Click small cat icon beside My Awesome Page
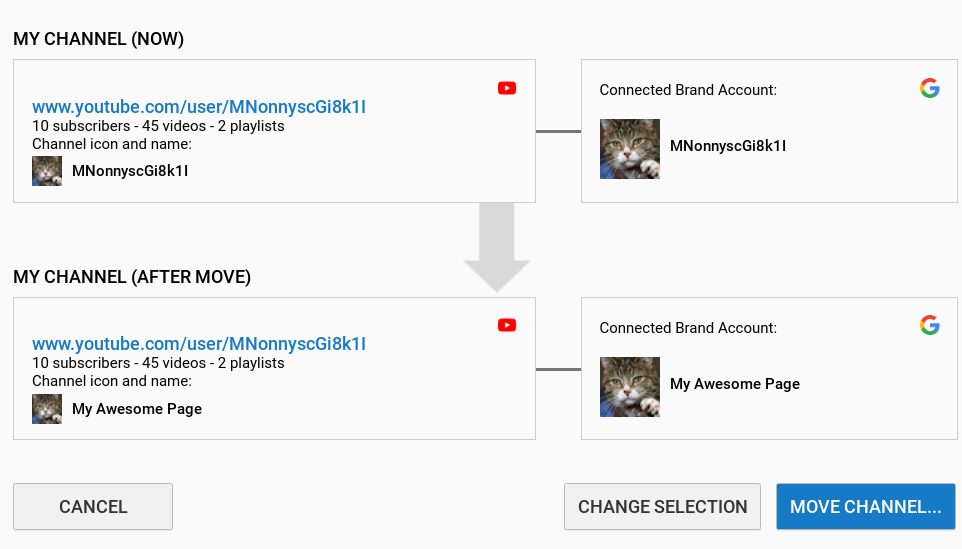The width and height of the screenshot is (962, 549). (47, 409)
